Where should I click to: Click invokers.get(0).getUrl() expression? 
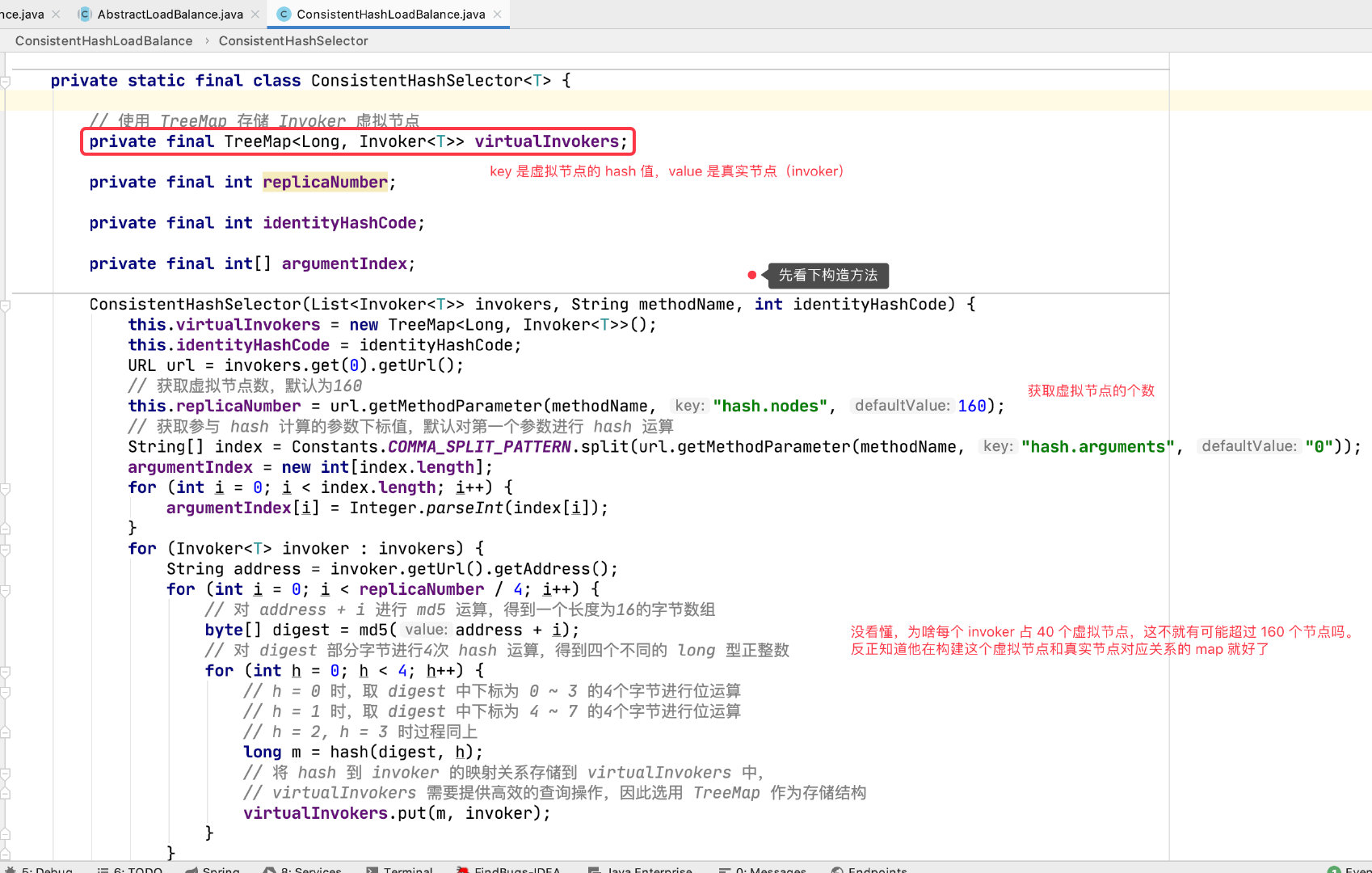point(339,365)
